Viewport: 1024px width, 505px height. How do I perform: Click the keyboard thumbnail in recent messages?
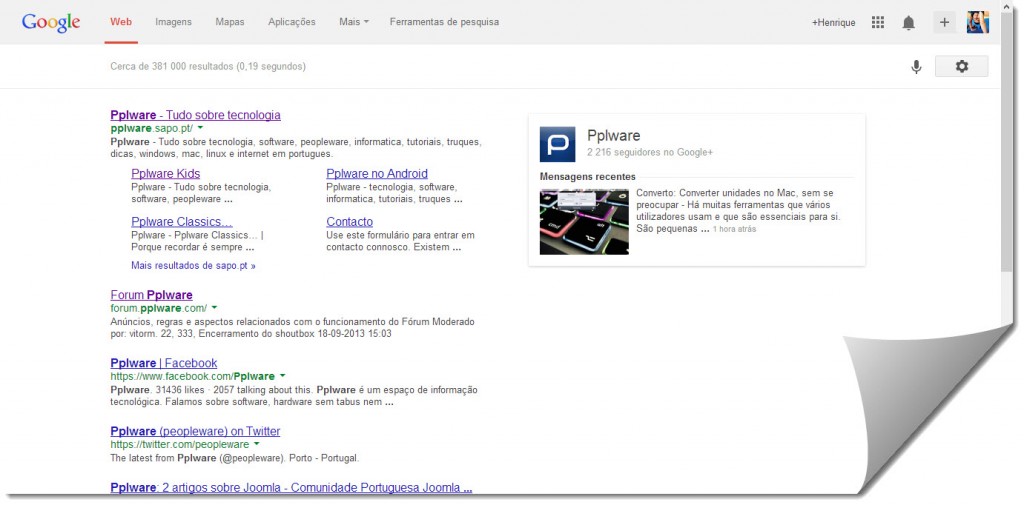(x=584, y=222)
